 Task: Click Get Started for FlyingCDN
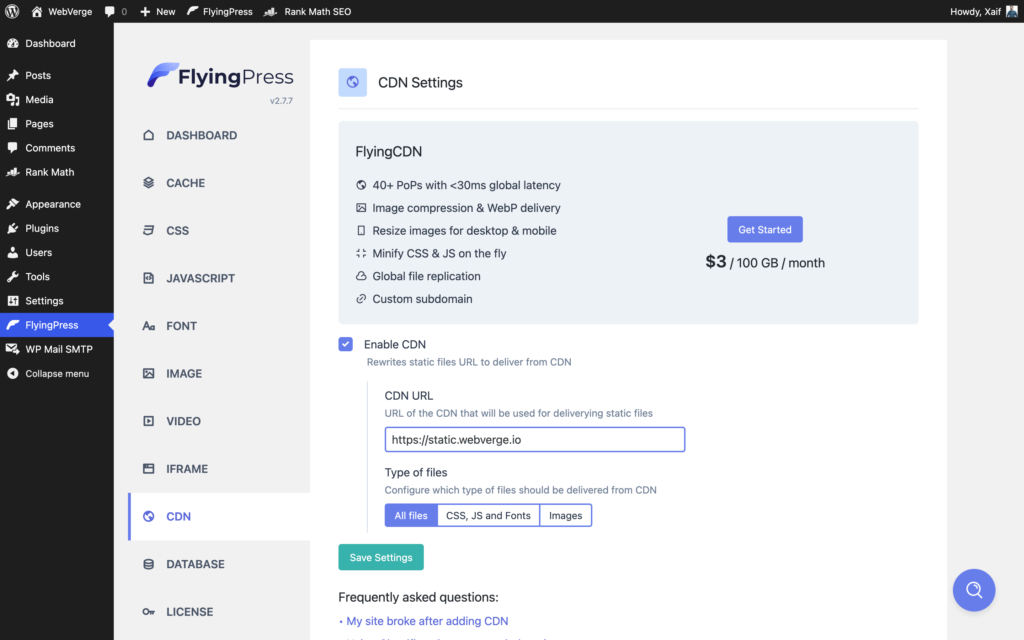click(764, 229)
